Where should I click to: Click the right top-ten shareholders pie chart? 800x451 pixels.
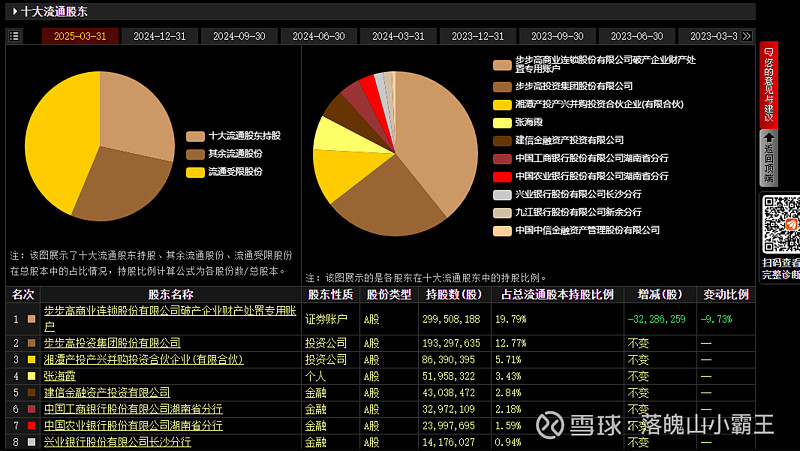395,154
